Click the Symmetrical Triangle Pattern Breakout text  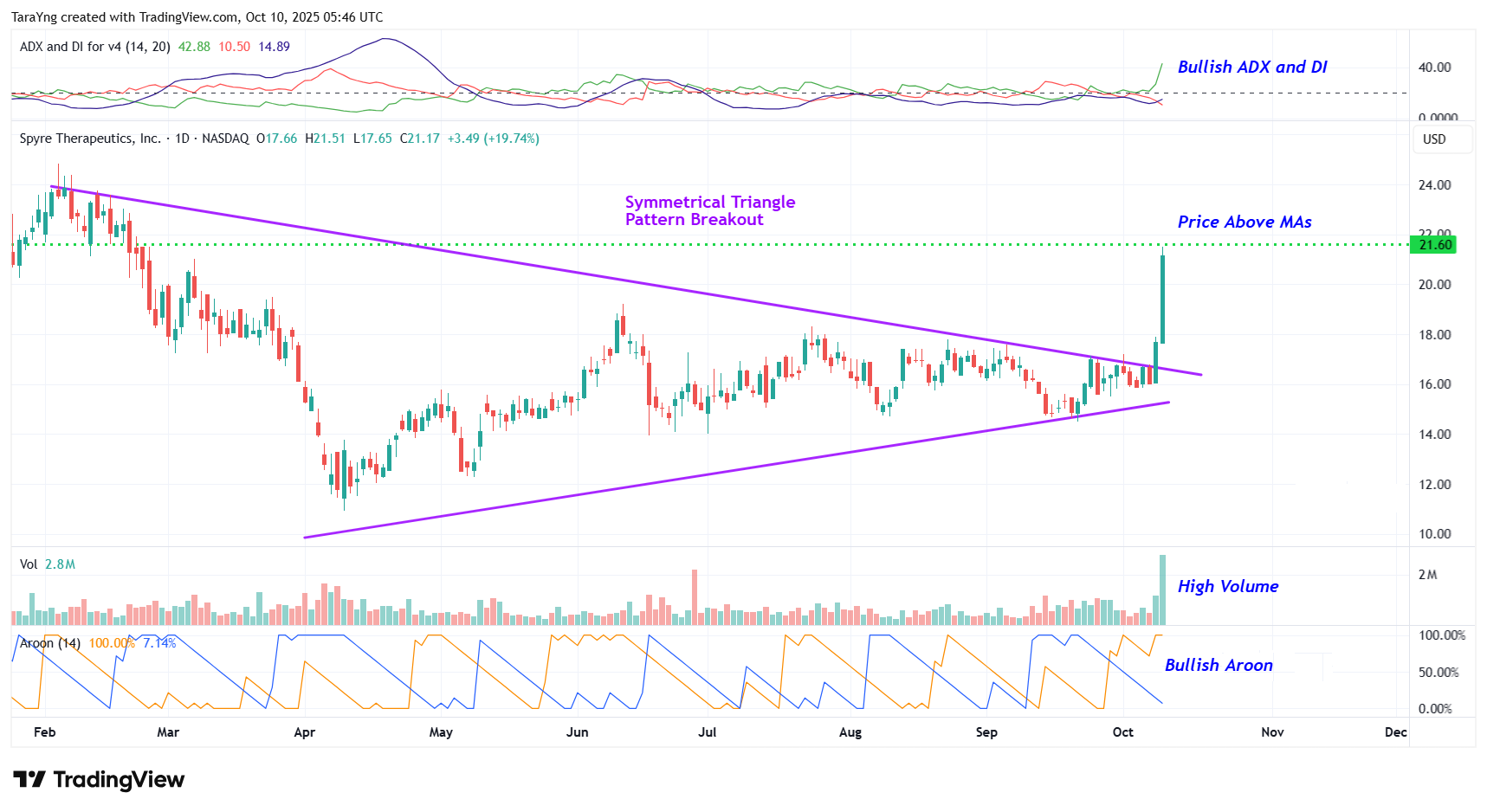pyautogui.click(x=709, y=210)
